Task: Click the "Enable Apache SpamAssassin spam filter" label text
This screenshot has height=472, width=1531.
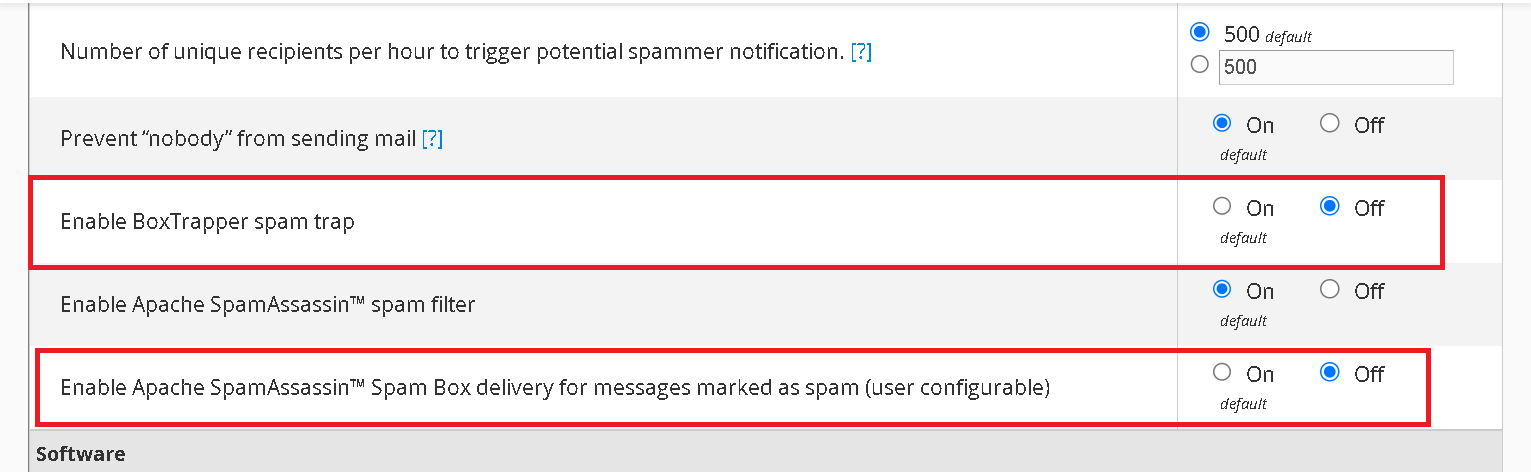Action: pyautogui.click(x=267, y=304)
